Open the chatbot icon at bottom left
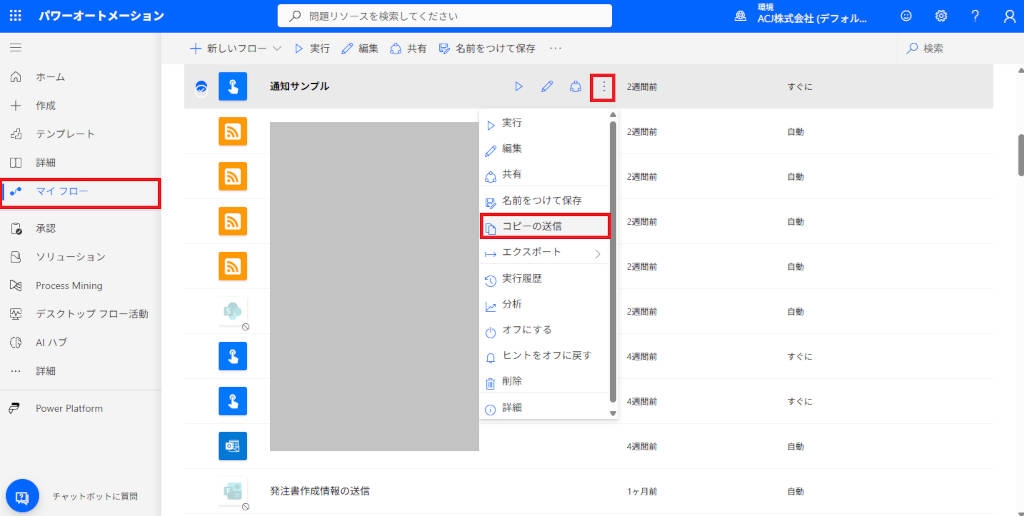Screen dimensions: 1024x516 [22, 496]
